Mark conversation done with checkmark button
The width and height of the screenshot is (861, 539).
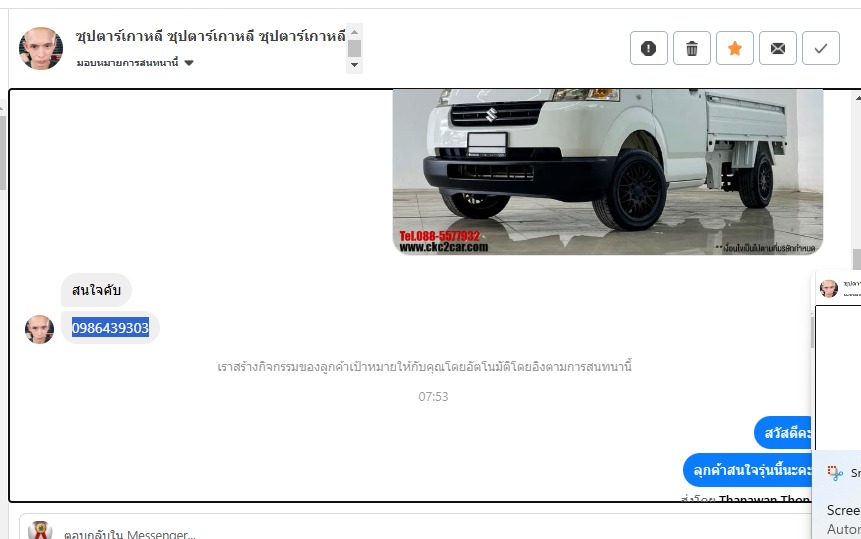(821, 48)
